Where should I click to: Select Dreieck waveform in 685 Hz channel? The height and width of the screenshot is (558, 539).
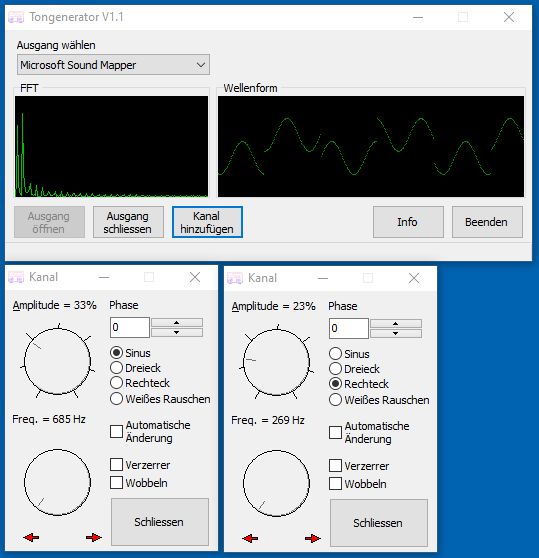coord(136,368)
